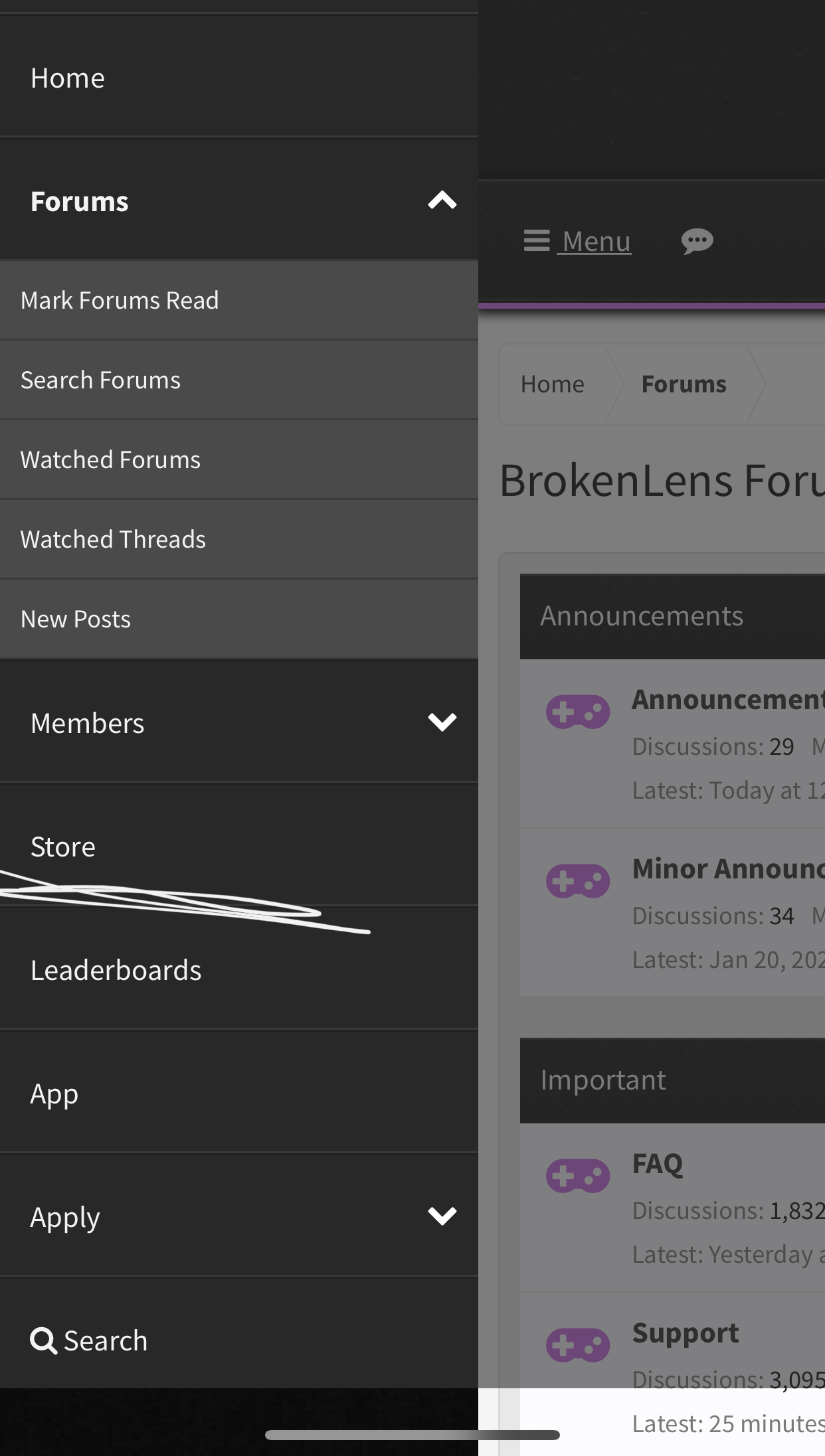Select Mark Forums Read
This screenshot has width=825, height=1456.
pos(239,300)
